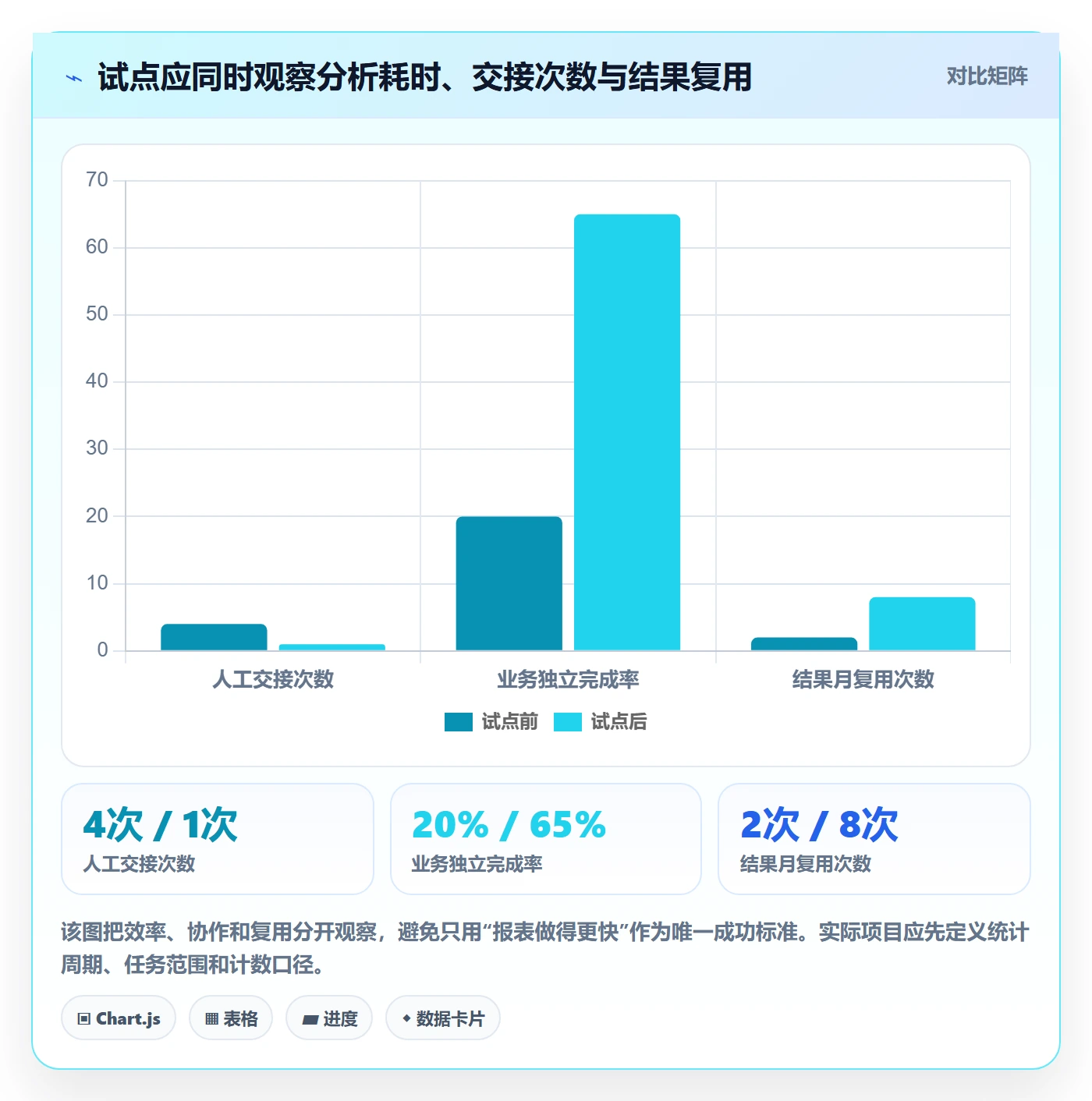Click the 试点前 bar for 结果月复用次数
Screen dimensions: 1092x1101
point(804,644)
